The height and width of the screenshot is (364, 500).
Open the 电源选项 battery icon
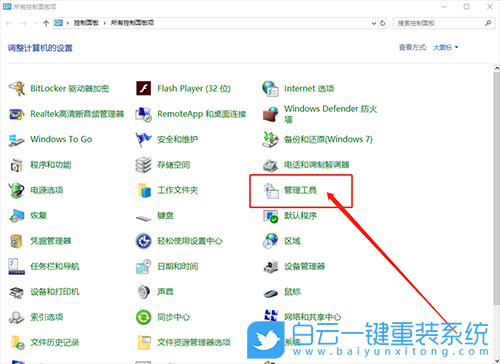(16, 190)
